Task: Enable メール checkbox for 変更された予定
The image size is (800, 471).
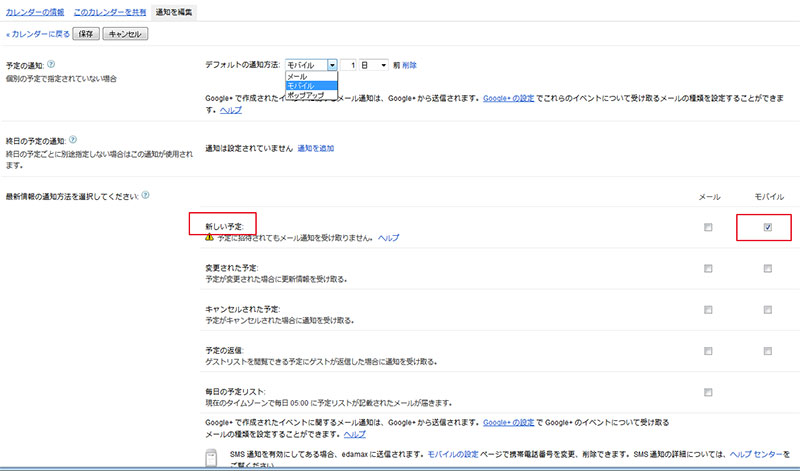Action: pos(708,268)
